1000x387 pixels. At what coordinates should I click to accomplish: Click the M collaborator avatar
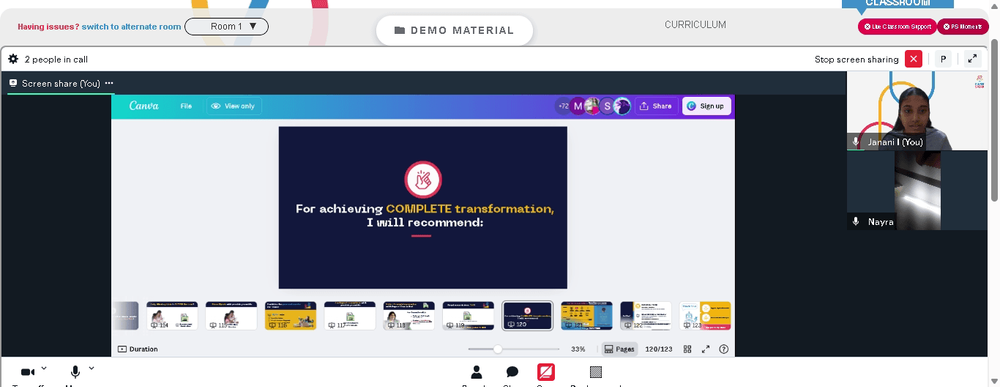pyautogui.click(x=578, y=106)
